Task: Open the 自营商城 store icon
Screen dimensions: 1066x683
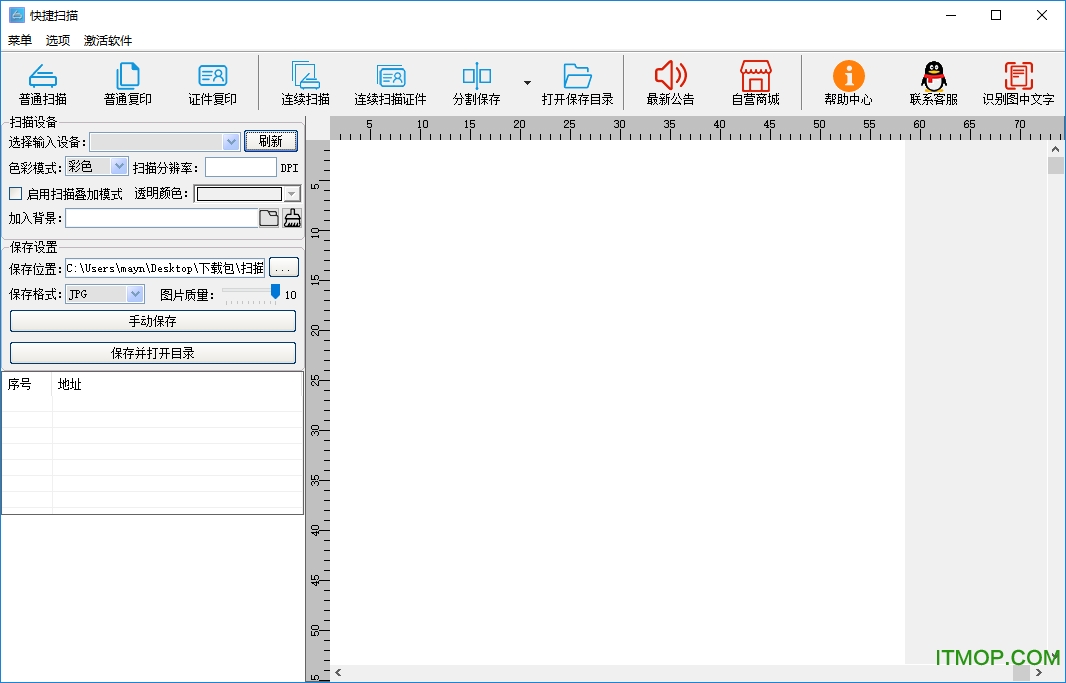Action: 755,76
